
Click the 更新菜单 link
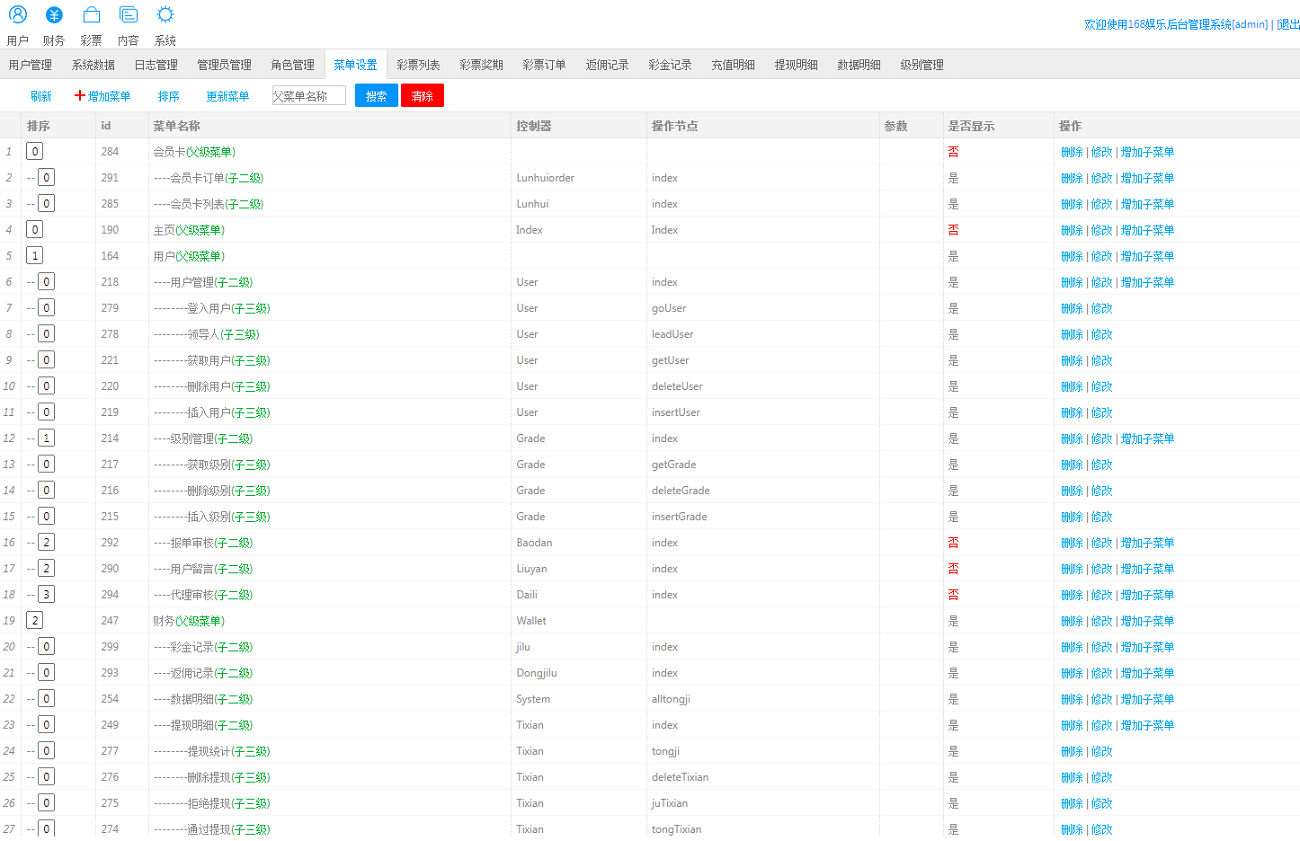(x=228, y=96)
